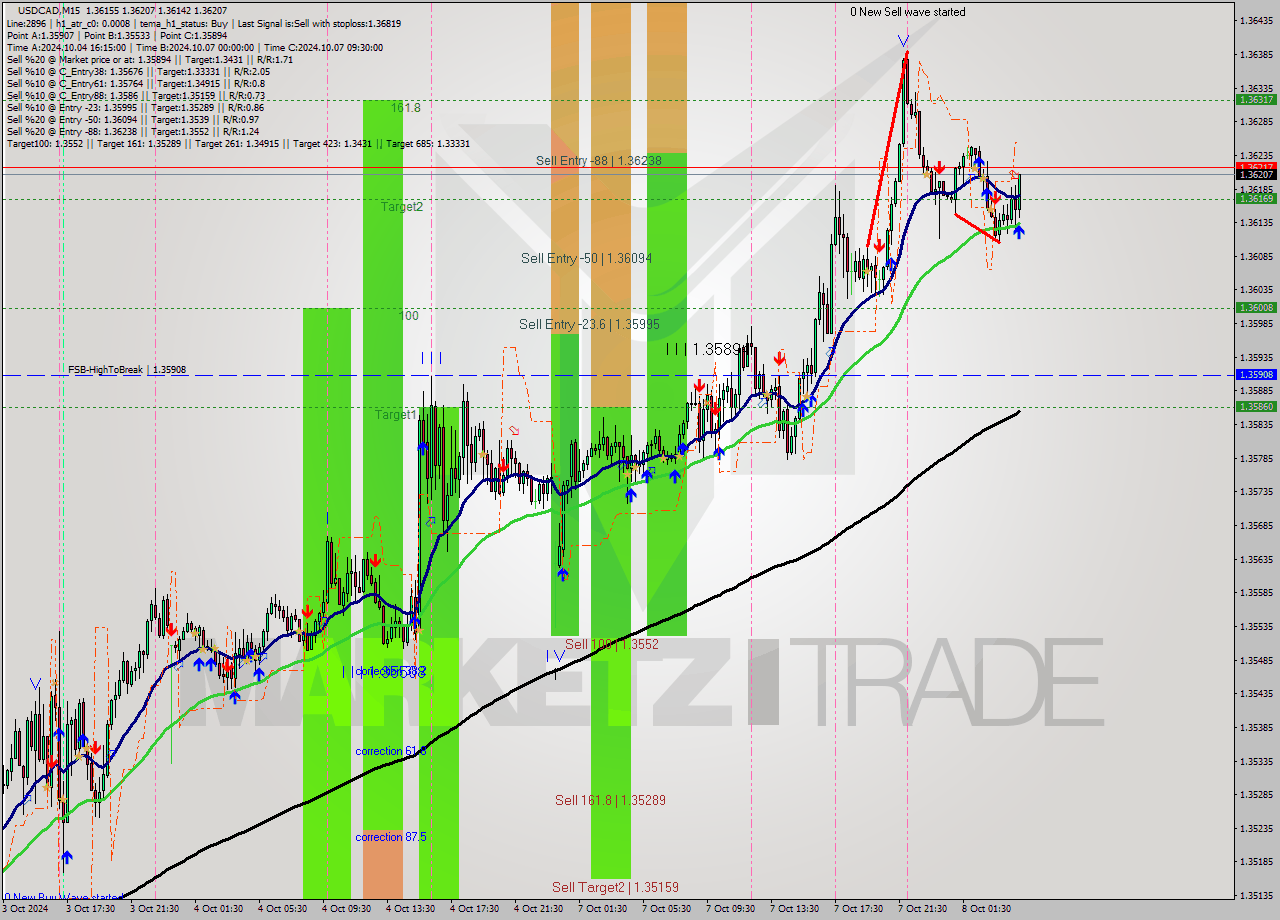Click the 1.35685 price axis value
The image size is (1280, 920).
tap(1256, 525)
